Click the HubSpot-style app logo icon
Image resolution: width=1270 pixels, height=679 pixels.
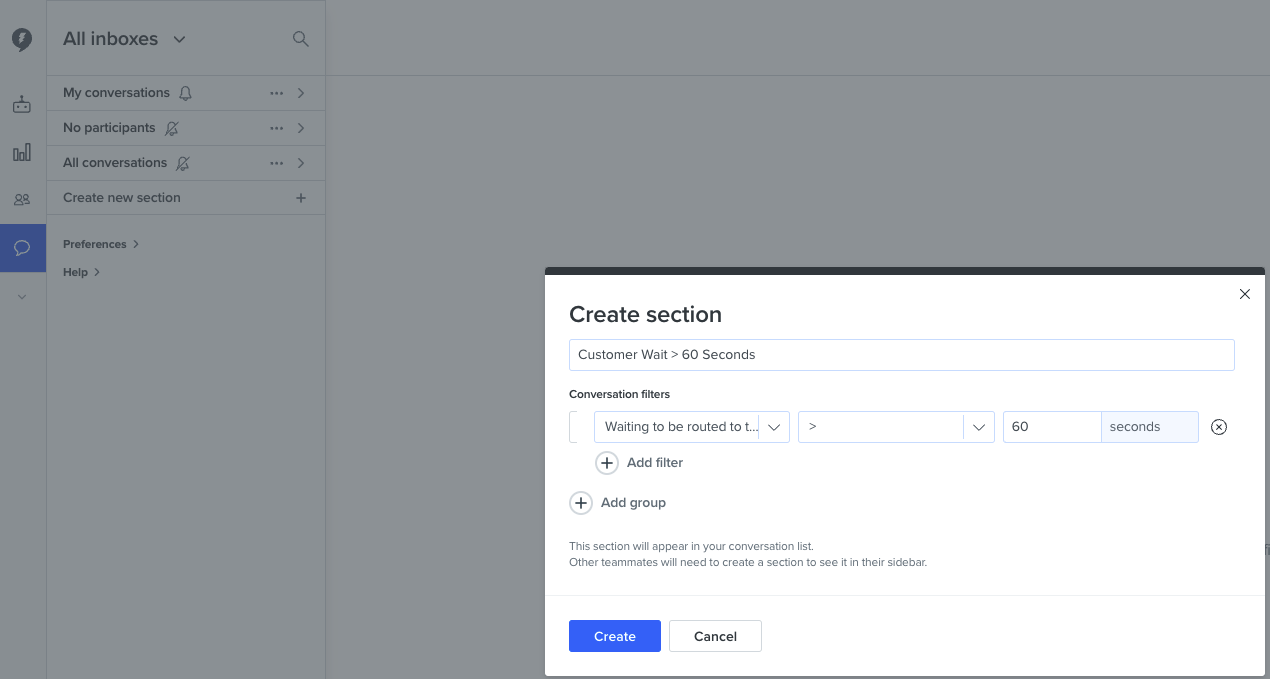pyautogui.click(x=22, y=39)
